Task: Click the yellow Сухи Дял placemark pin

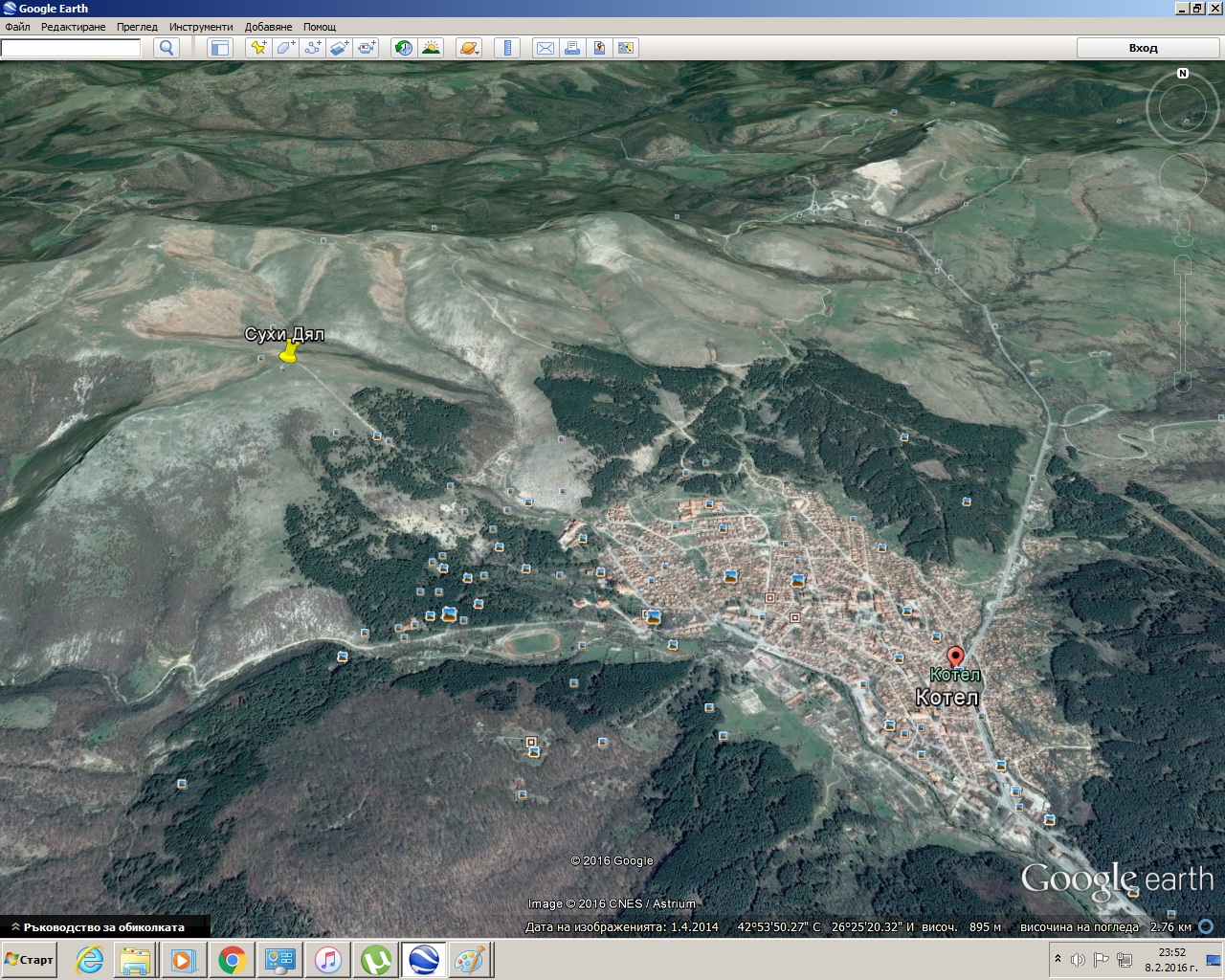Action: tap(288, 354)
